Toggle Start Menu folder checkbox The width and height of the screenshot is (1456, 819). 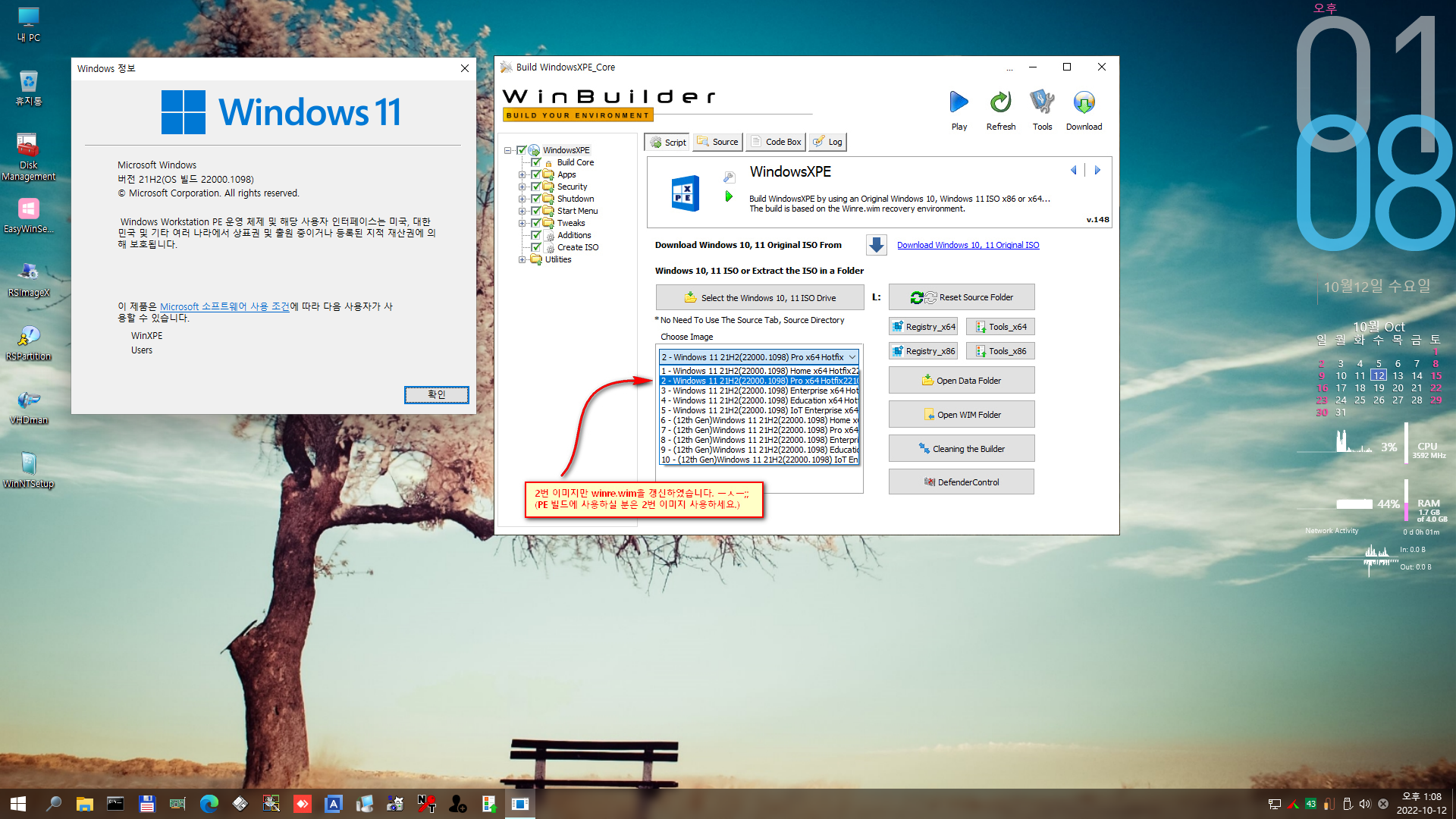tap(536, 211)
